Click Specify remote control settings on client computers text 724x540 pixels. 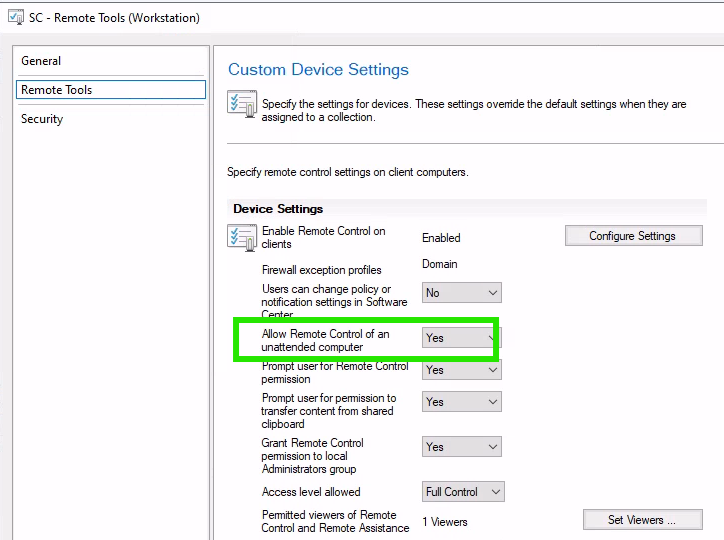pyautogui.click(x=348, y=172)
